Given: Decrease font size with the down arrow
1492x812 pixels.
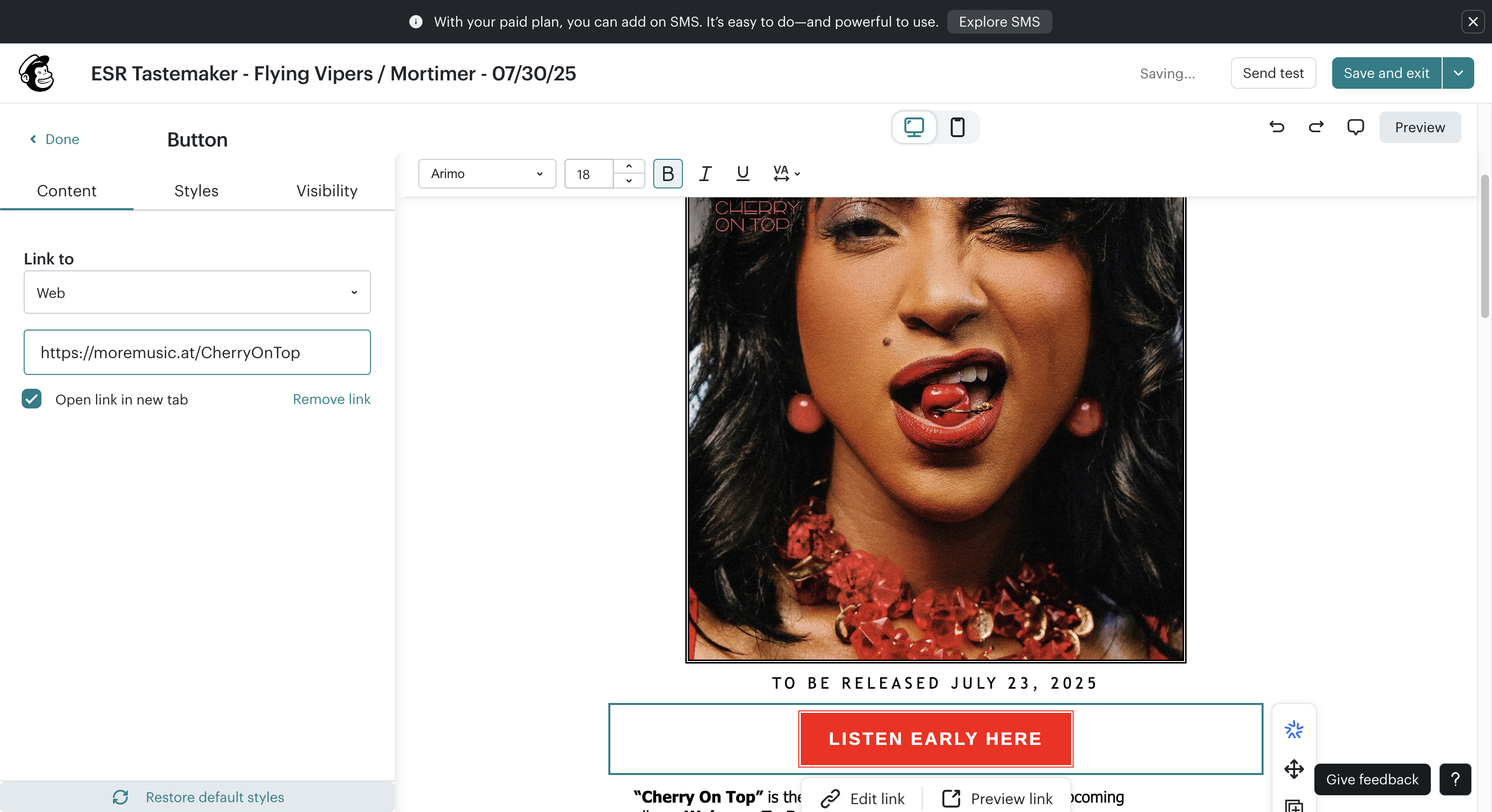Looking at the screenshot, I should pos(629,181).
